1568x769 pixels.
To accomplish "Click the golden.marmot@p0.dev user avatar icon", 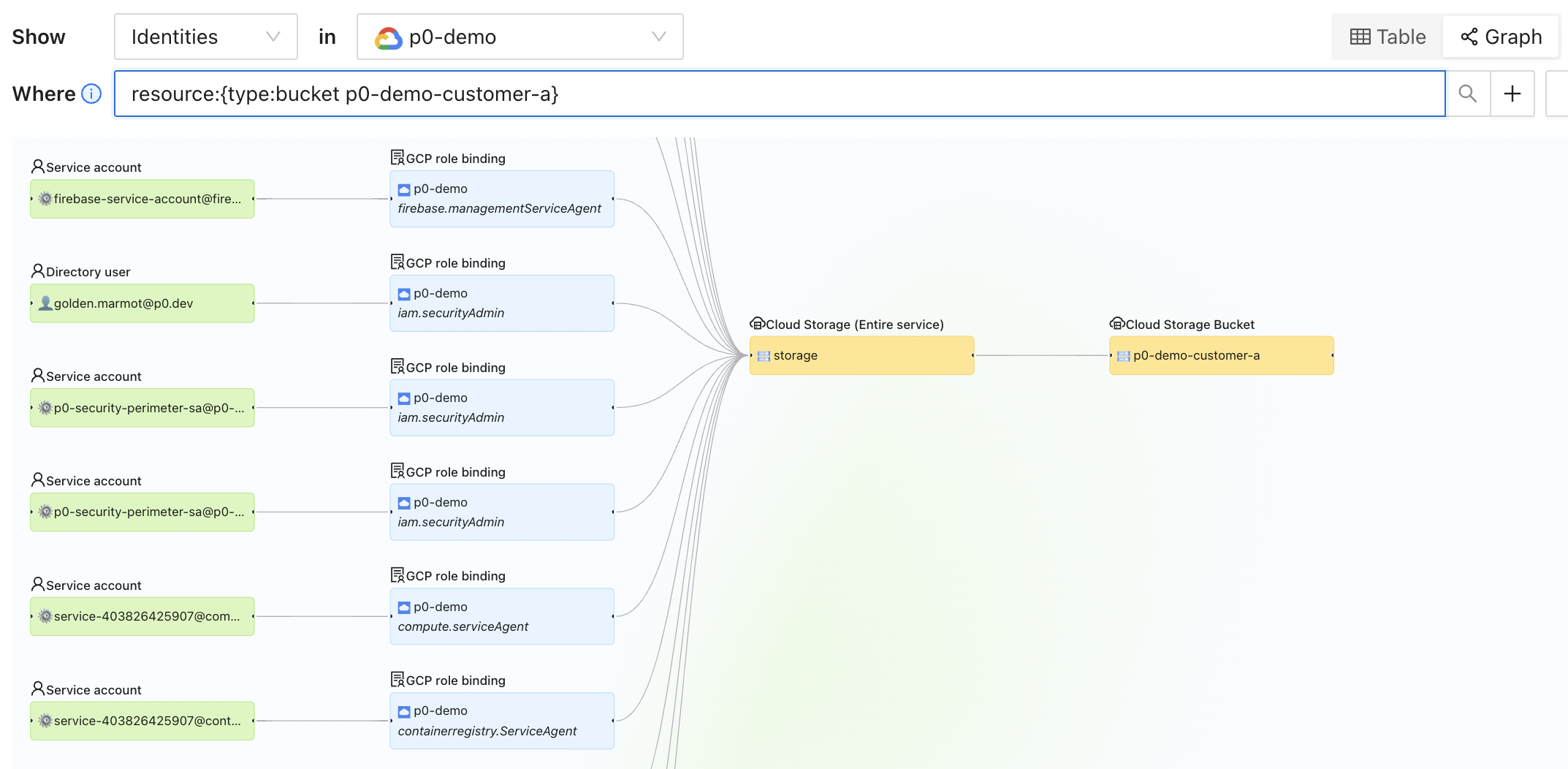I will [x=45, y=303].
